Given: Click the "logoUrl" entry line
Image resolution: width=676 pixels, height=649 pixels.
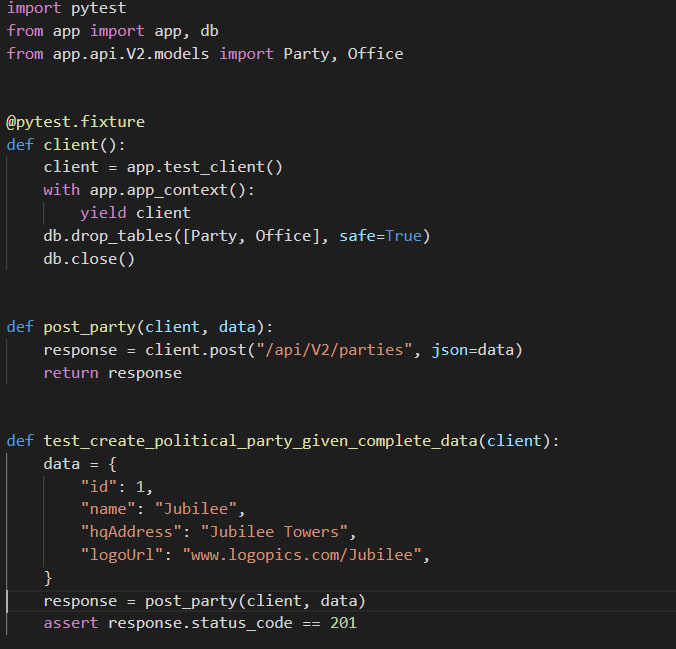Looking at the screenshot, I should pyautogui.click(x=255, y=555).
